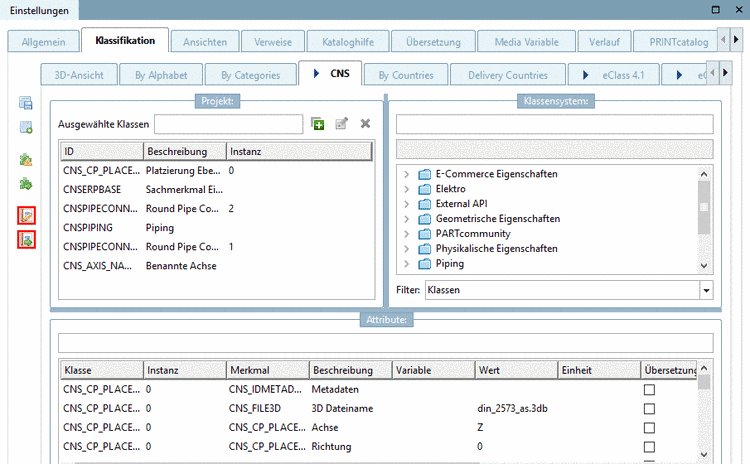The image size is (750, 464).
Task: Delete selected class with the X icon
Action: (x=365, y=124)
